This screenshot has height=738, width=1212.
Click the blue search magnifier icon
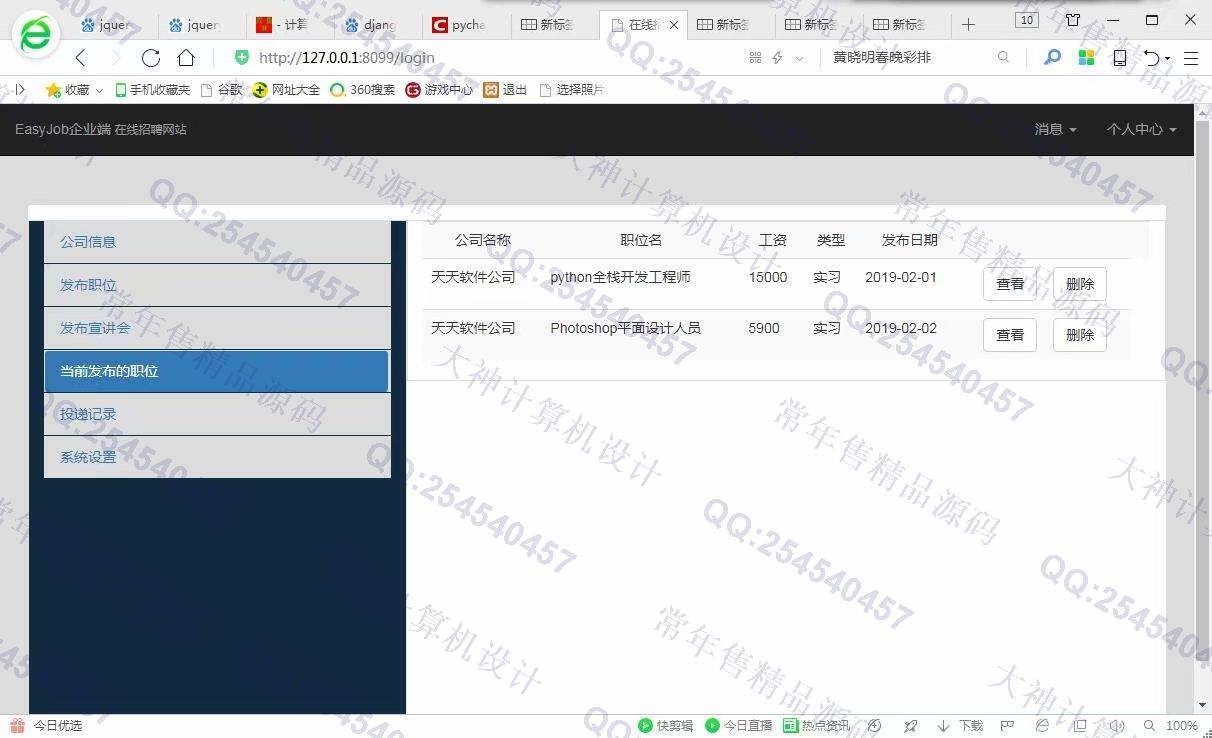[x=1052, y=58]
